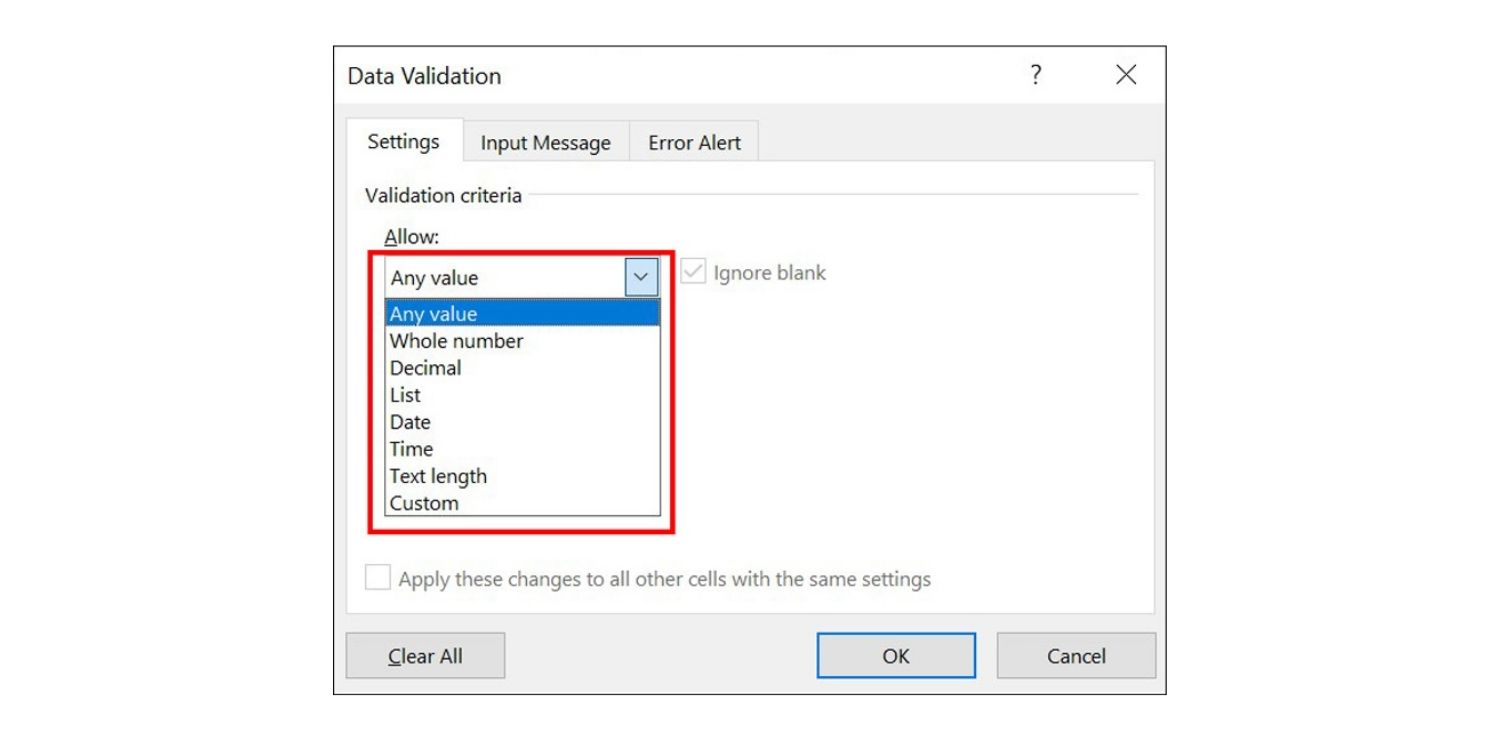Enable applying changes to all cells with same settings
Screen dimensions: 1500x741
pos(378,578)
